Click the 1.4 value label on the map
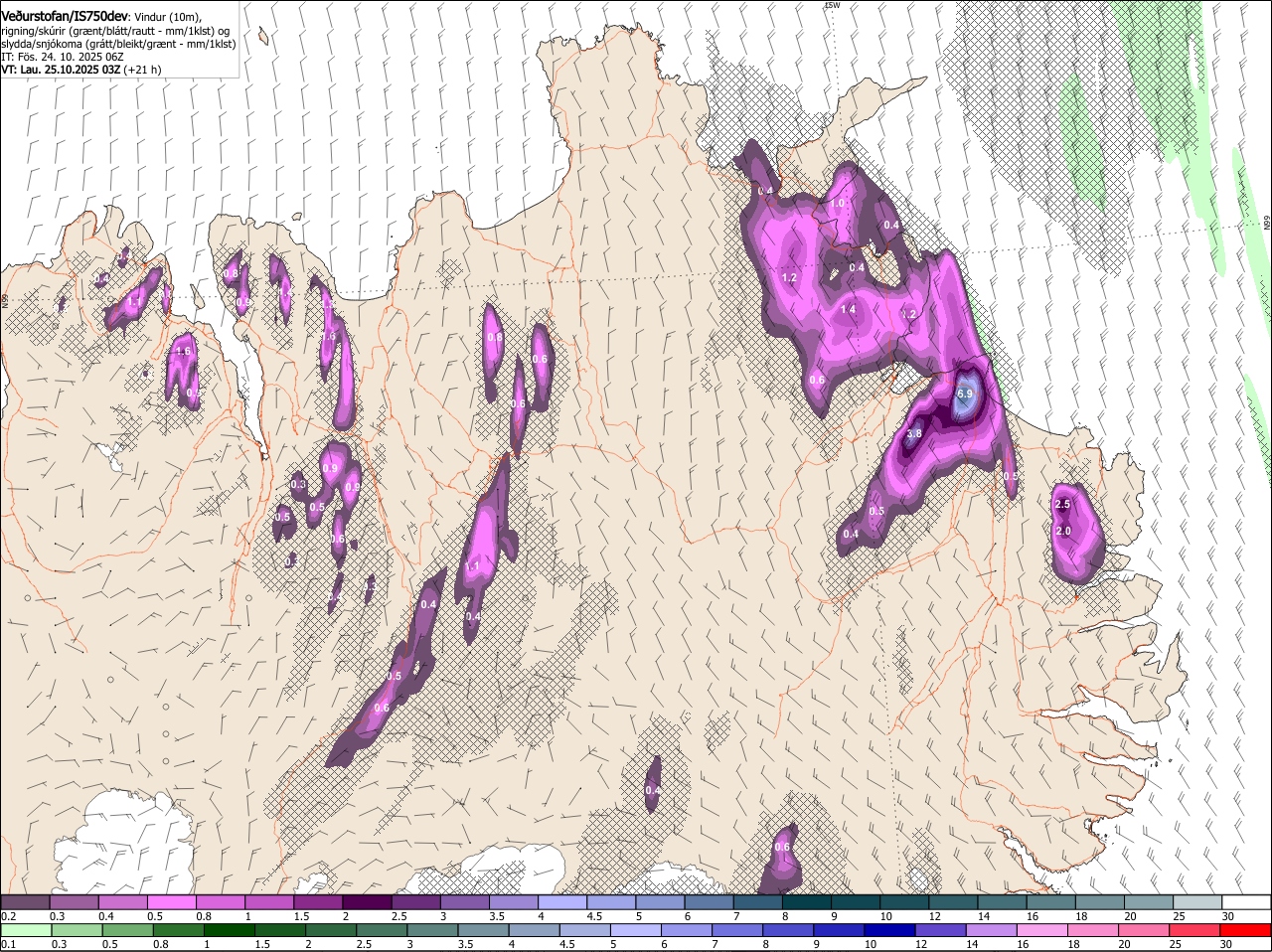This screenshot has width=1272, height=952. click(848, 310)
